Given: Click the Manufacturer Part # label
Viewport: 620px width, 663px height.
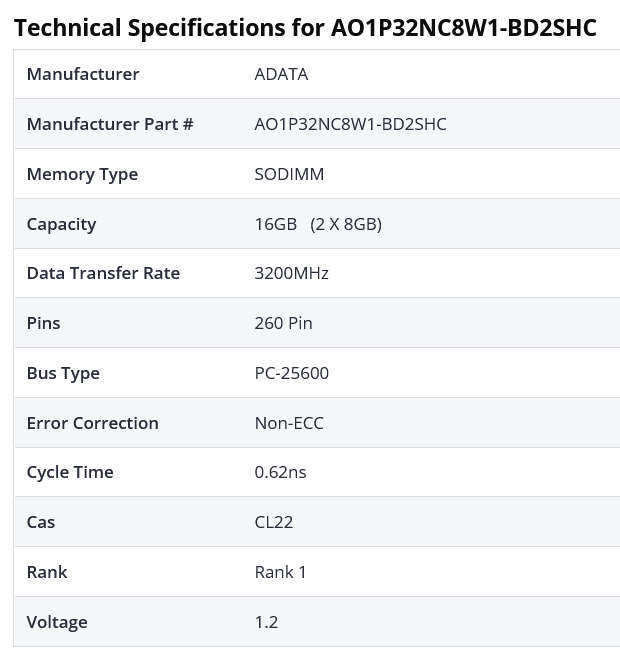Looking at the screenshot, I should click(110, 124).
